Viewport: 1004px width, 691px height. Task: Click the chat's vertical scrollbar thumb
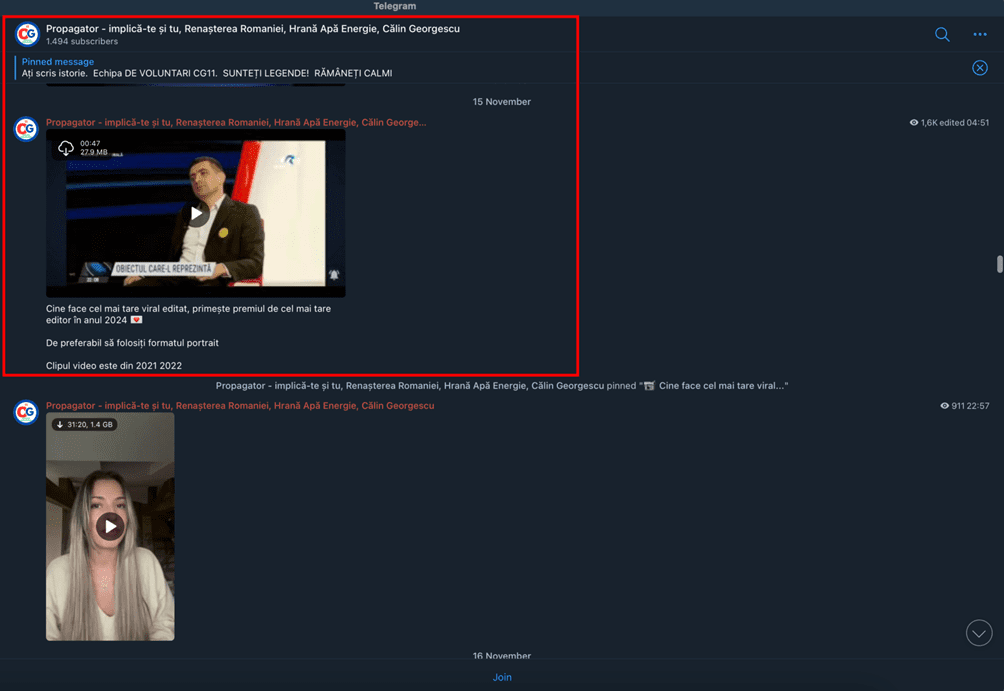[999, 264]
